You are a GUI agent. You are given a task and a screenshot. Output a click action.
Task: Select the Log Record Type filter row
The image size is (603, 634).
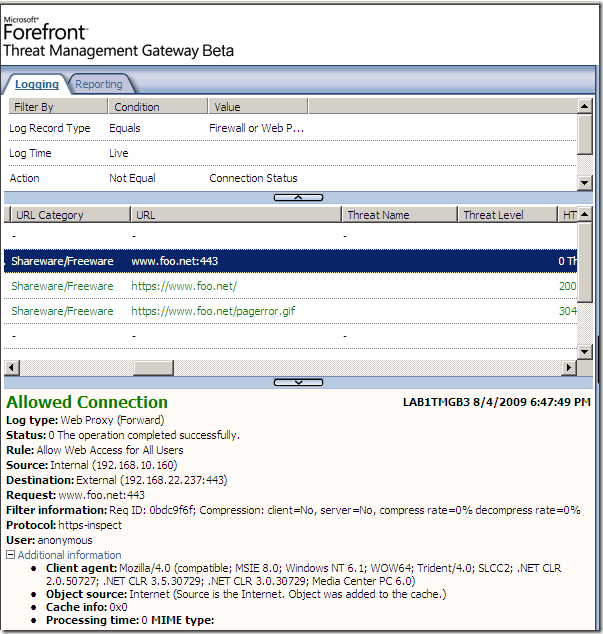[292, 128]
